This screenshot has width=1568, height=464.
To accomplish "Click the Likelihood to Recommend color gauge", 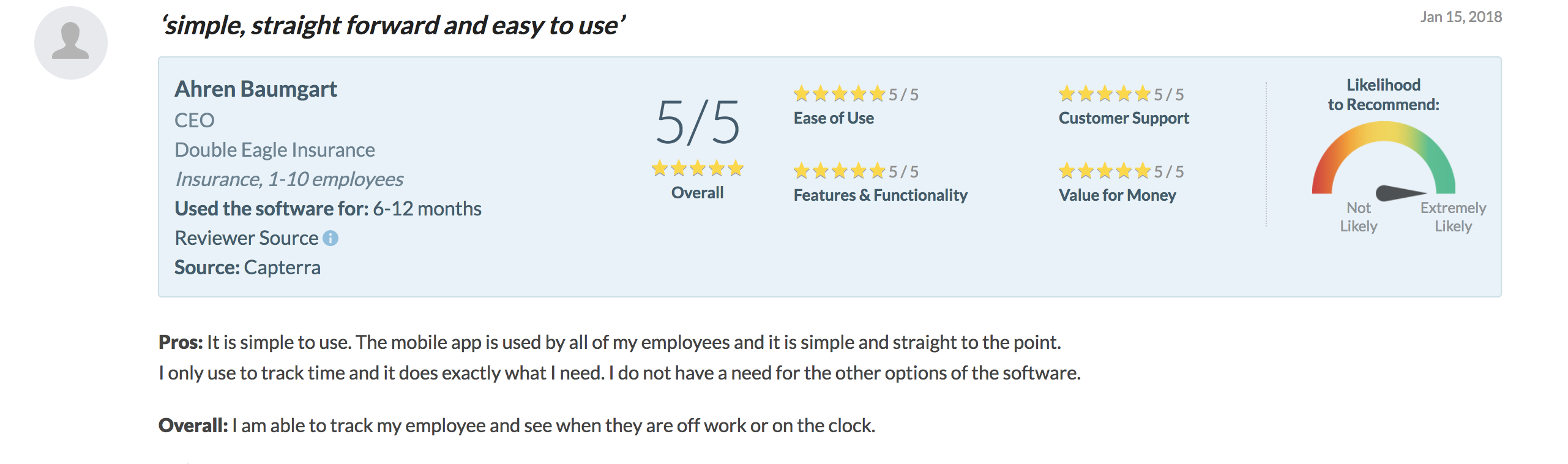I will coord(1384,157).
